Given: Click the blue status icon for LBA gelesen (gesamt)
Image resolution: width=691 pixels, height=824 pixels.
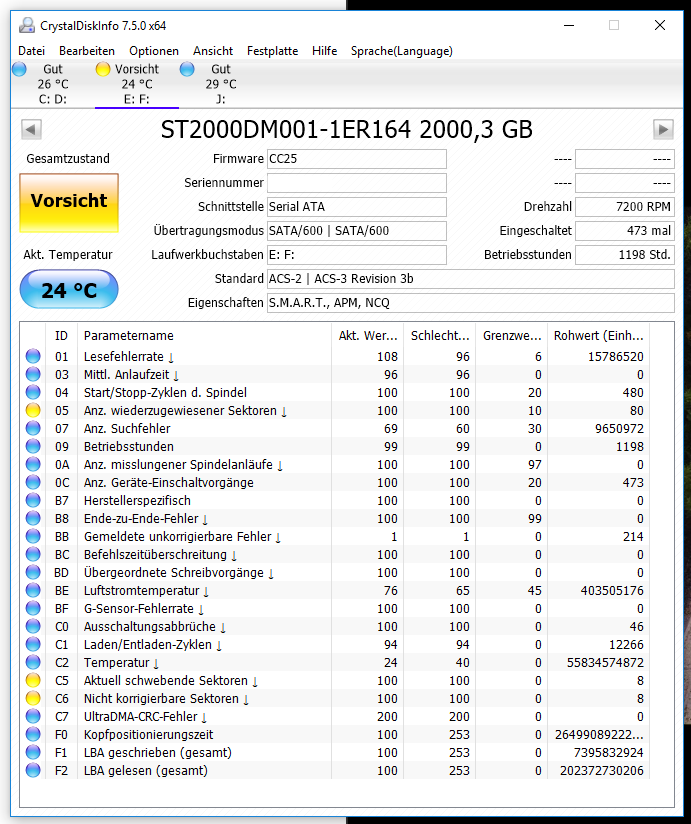Looking at the screenshot, I should tap(33, 770).
